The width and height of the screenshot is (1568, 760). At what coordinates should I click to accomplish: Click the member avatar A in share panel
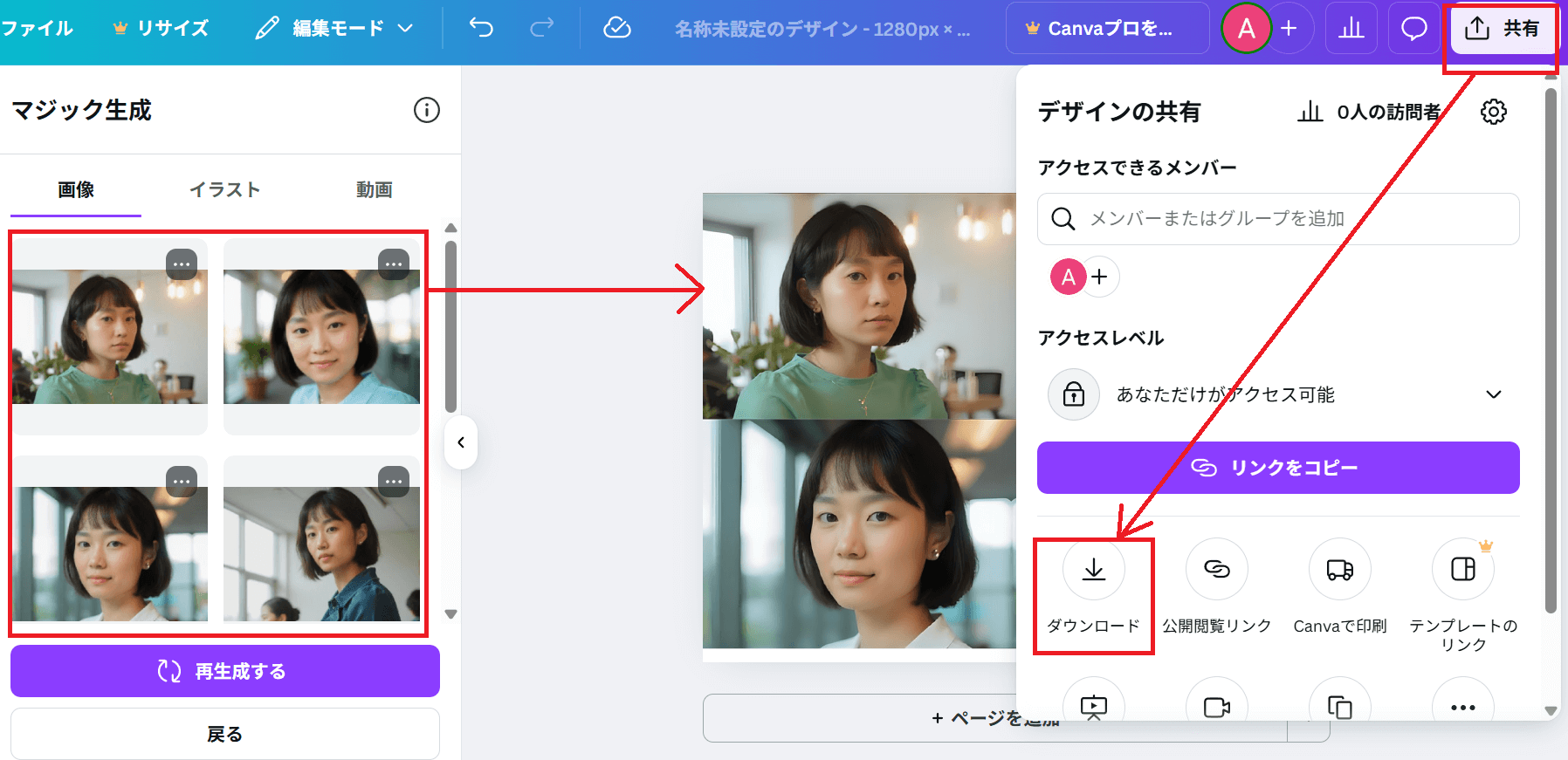pyautogui.click(x=1068, y=277)
